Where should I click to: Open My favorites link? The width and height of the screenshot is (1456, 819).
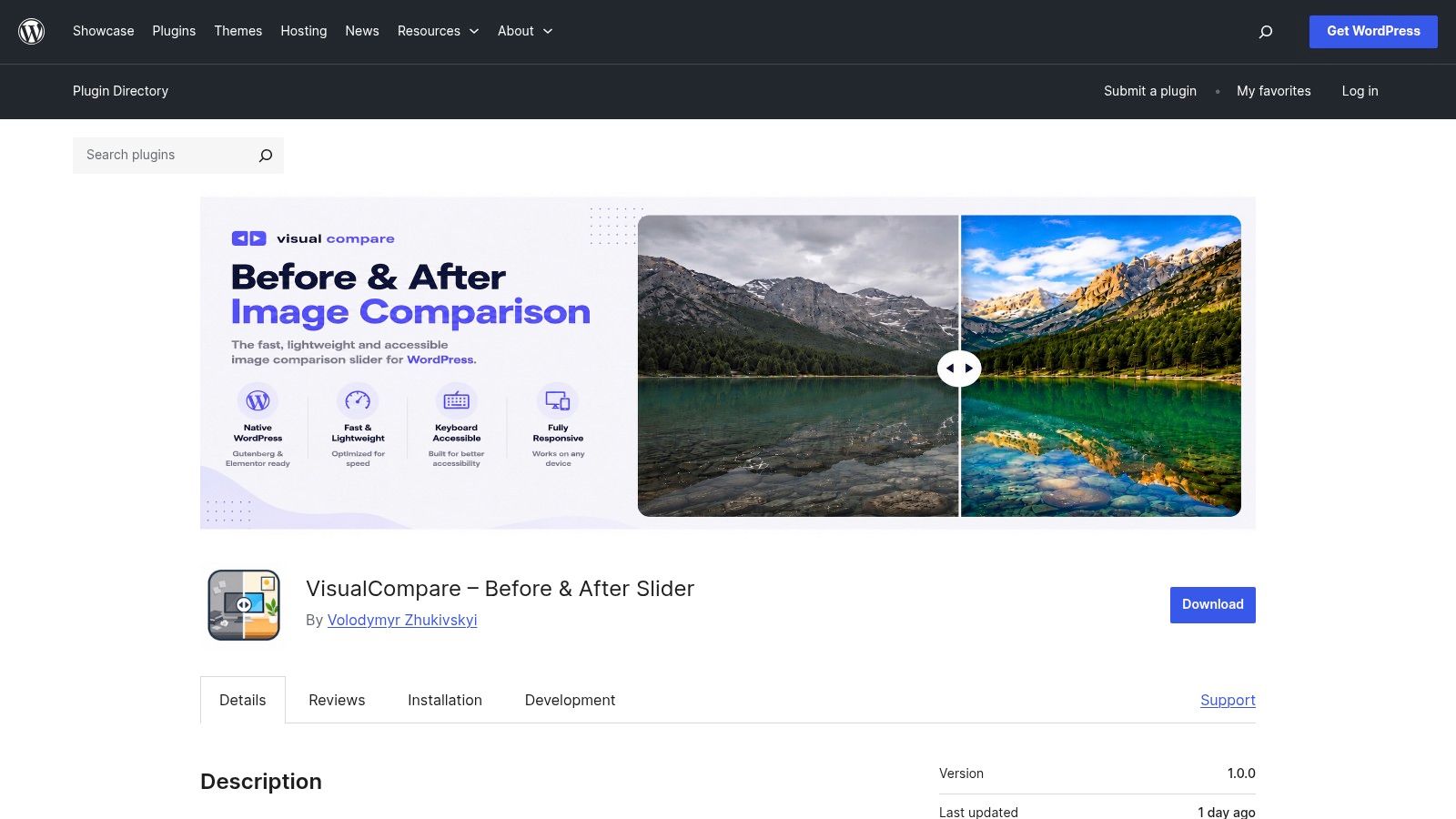click(1274, 91)
